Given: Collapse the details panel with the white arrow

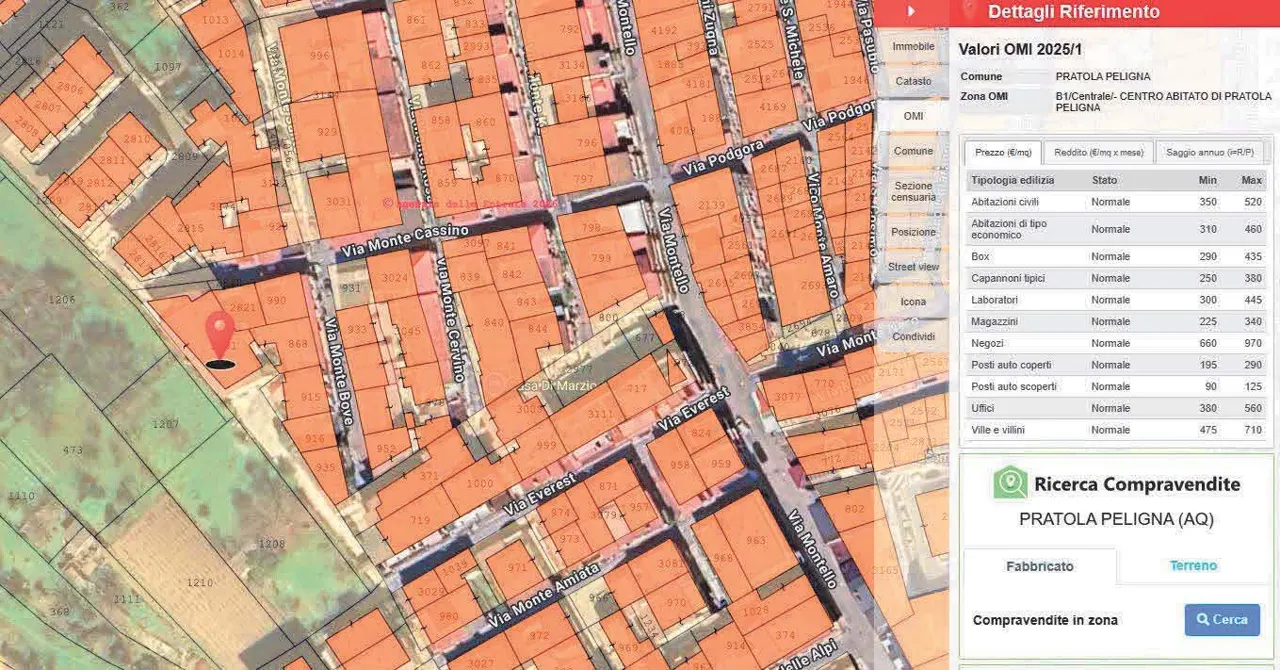Looking at the screenshot, I should click(911, 12).
